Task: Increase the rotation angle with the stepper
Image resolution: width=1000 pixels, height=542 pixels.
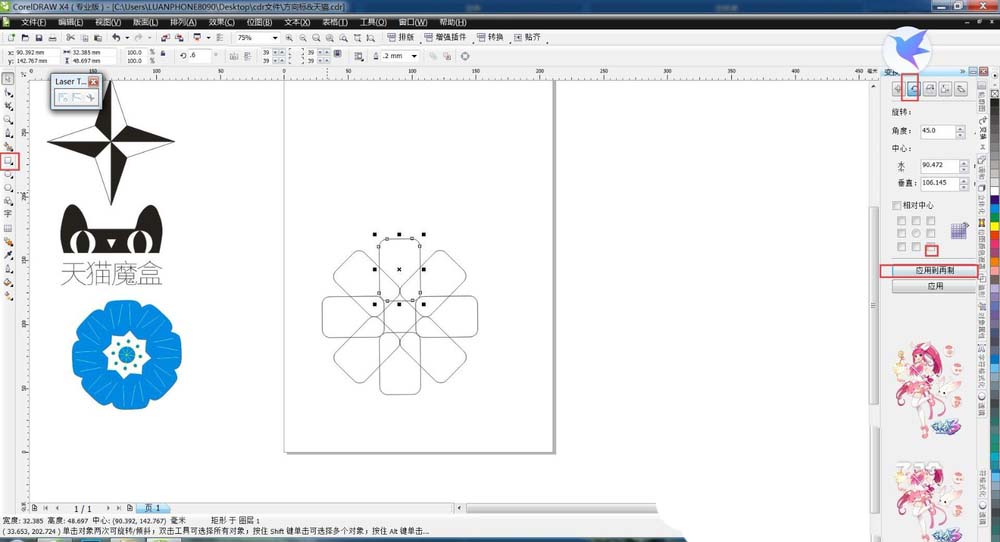Action: pos(961,128)
